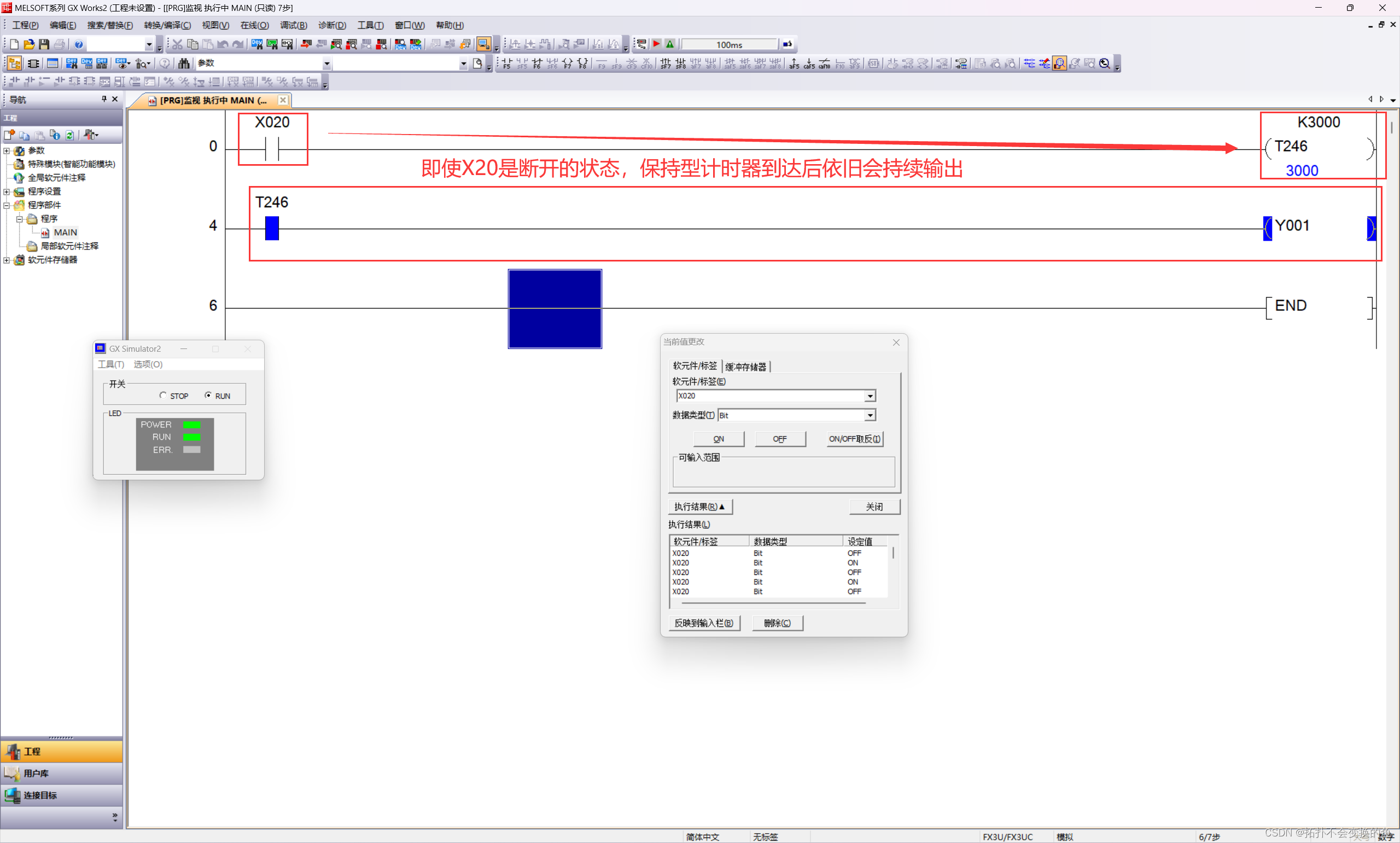Select RUN switch in GX Simulator2
The height and width of the screenshot is (843, 1400).
pyautogui.click(x=208, y=396)
